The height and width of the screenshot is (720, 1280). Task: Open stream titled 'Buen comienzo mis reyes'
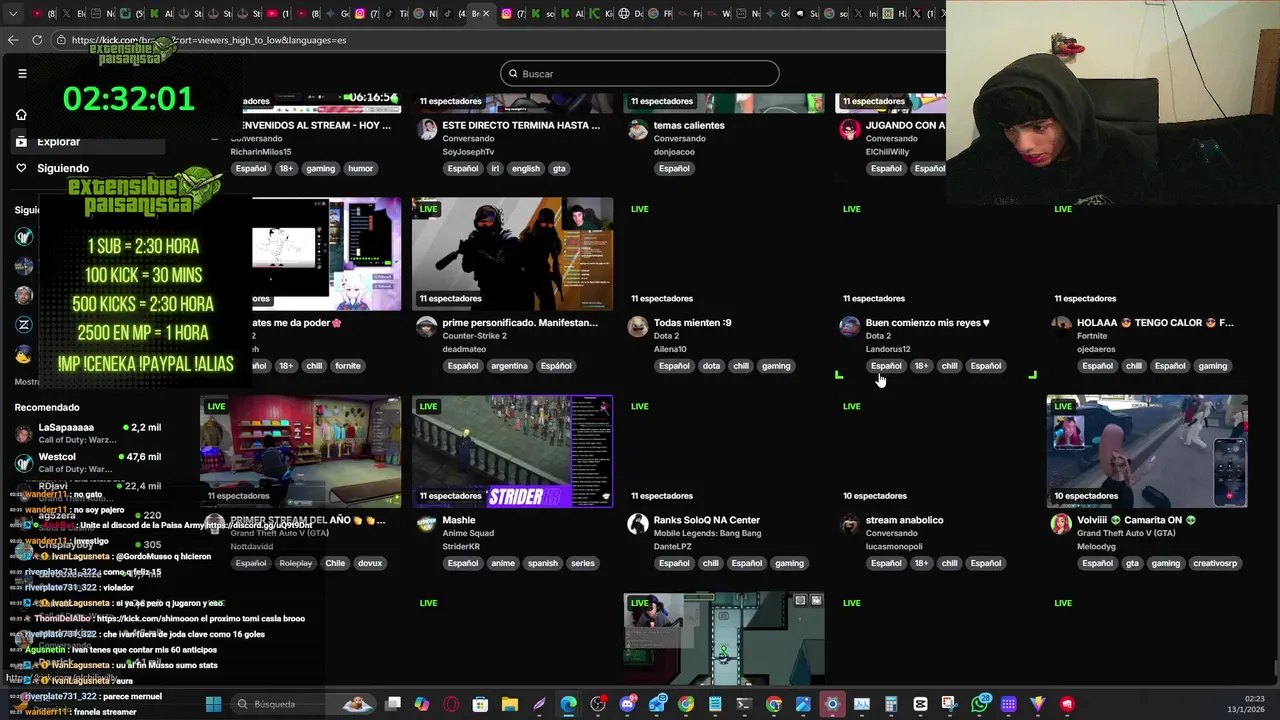point(927,323)
